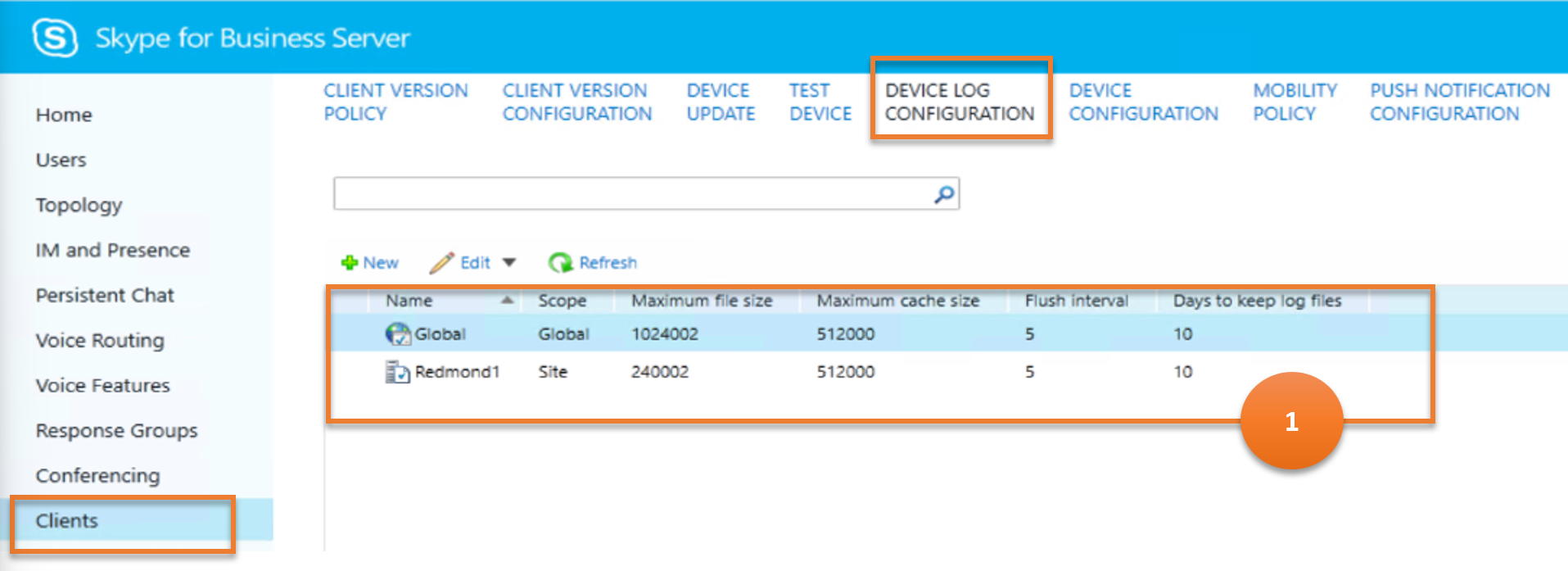The height and width of the screenshot is (571, 1568).
Task: Switch to Client Version Configuration tab
Action: point(577,102)
